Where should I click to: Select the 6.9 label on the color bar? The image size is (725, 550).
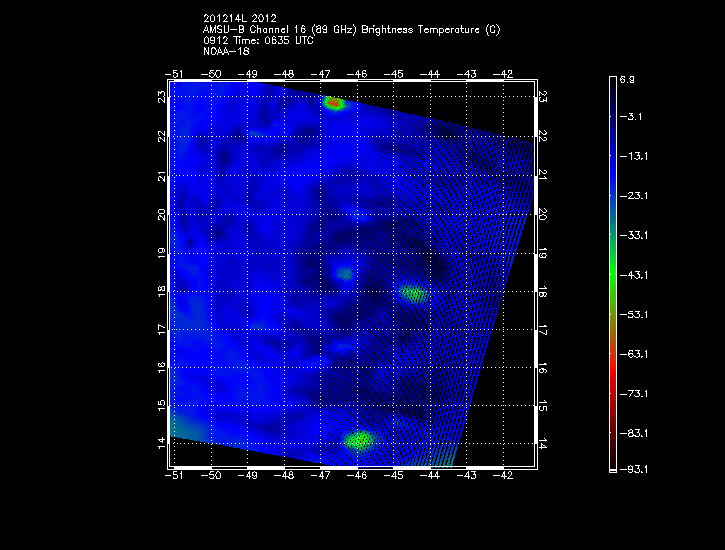pos(628,78)
